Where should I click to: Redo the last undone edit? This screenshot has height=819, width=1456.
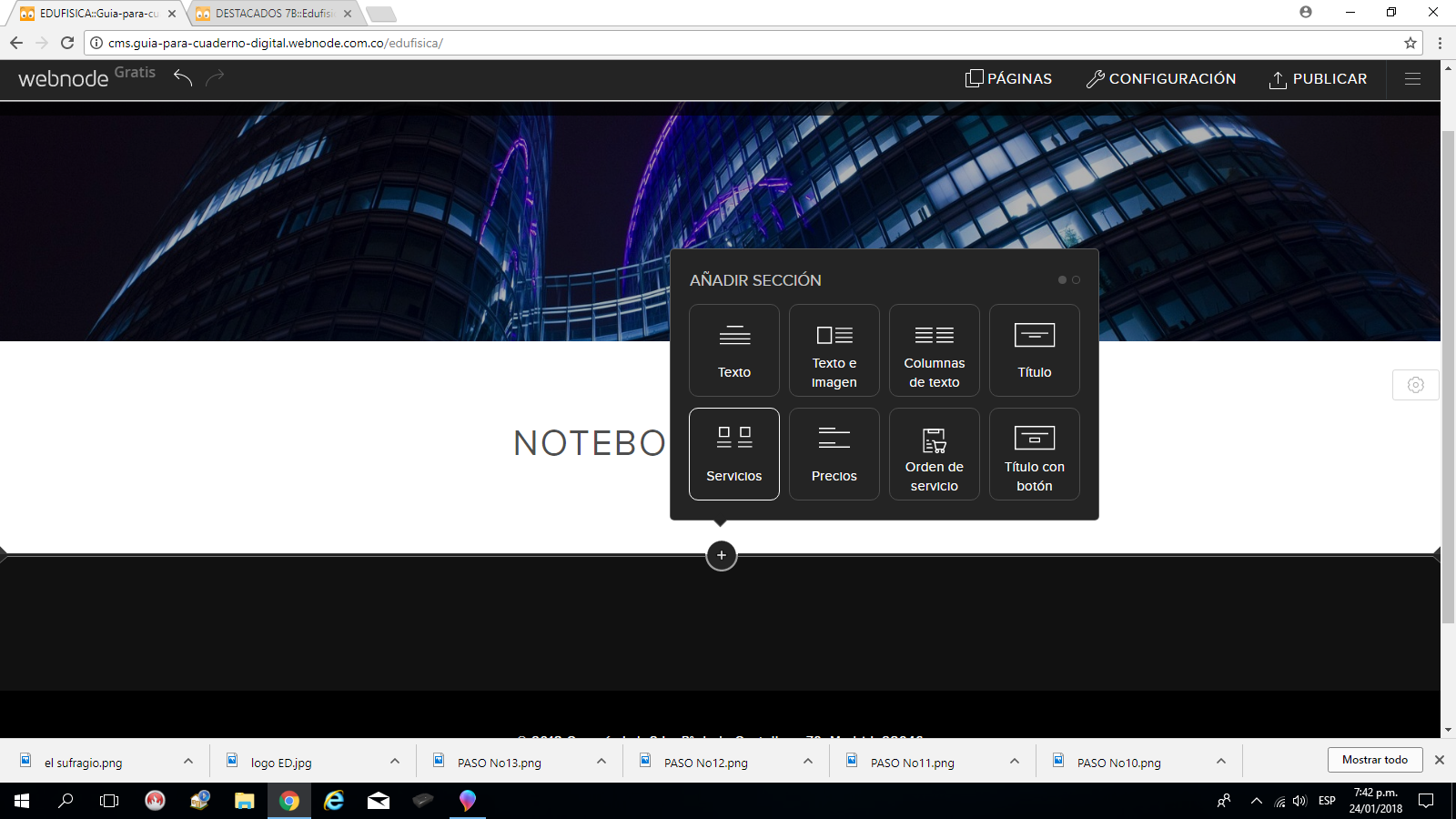(x=215, y=78)
